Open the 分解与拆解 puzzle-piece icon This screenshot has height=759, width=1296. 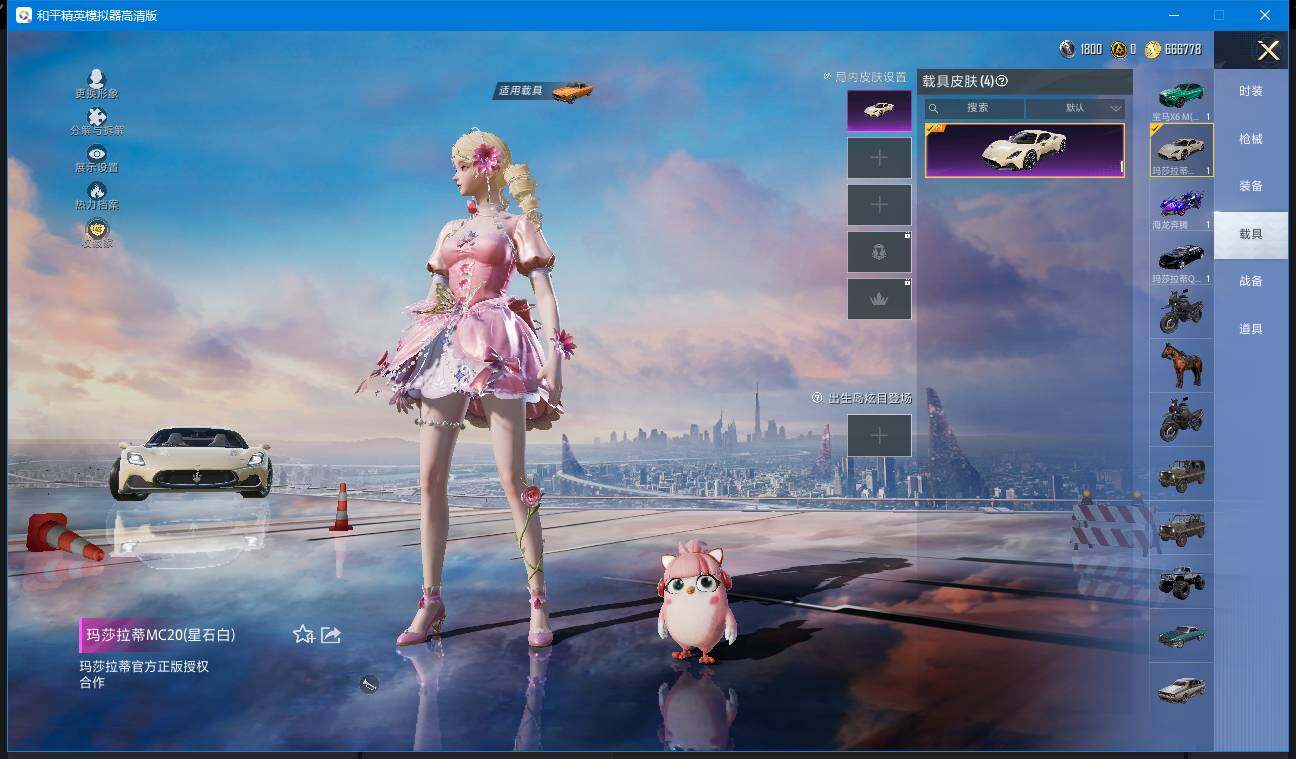pos(96,117)
